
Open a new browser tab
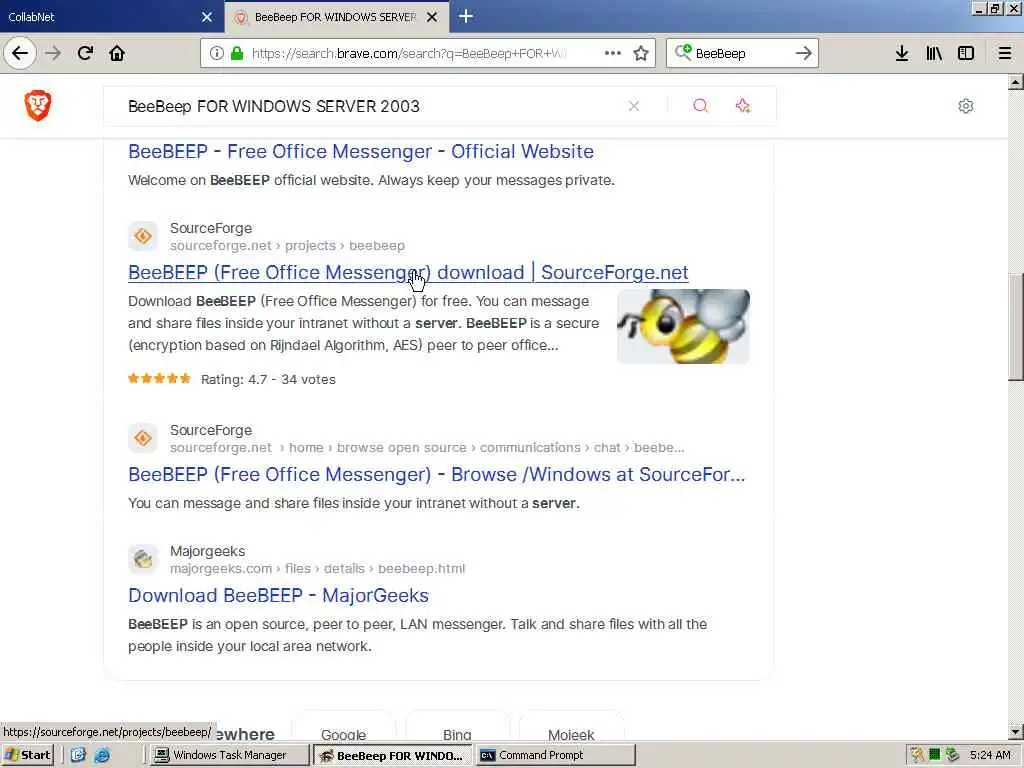coord(466,16)
